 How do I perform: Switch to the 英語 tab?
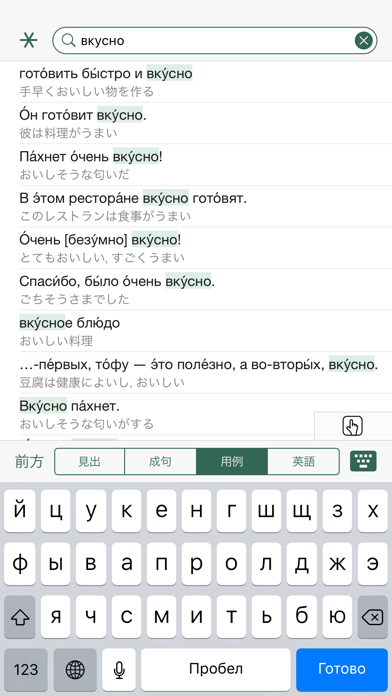pyautogui.click(x=304, y=462)
